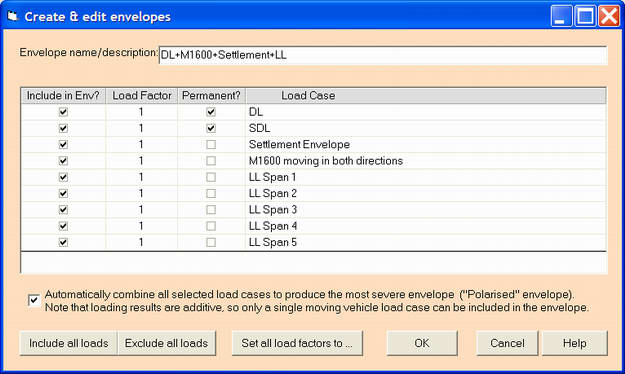This screenshot has width=625, height=374.
Task: Uncheck Include in Env for LL Span 3
Action: (63, 210)
